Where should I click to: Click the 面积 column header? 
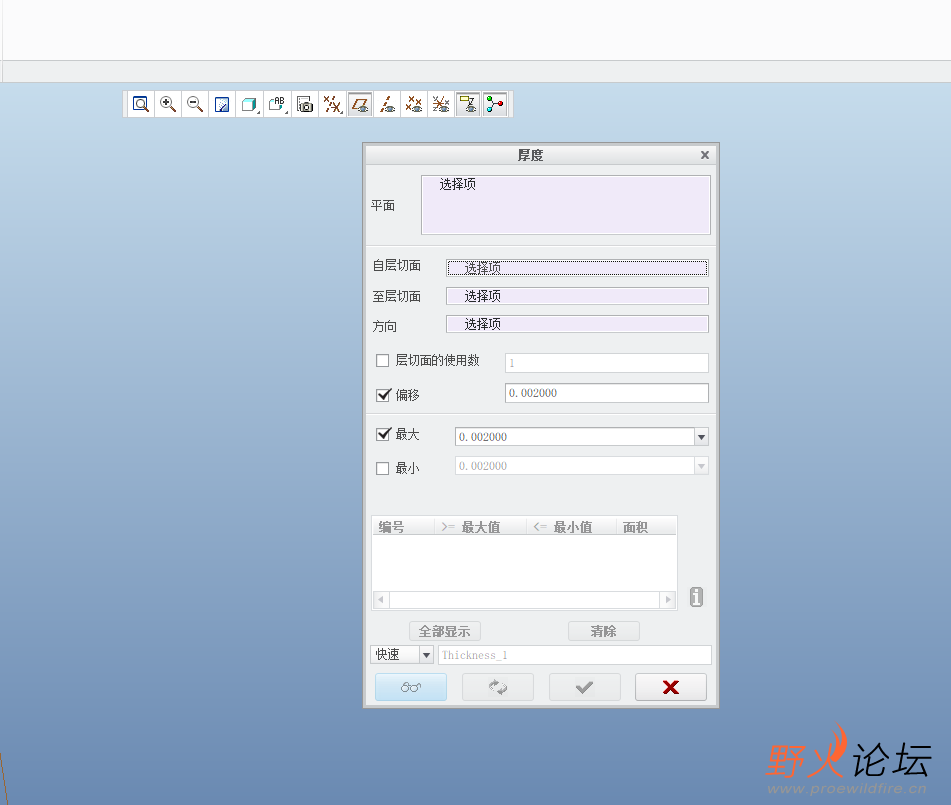[646, 527]
